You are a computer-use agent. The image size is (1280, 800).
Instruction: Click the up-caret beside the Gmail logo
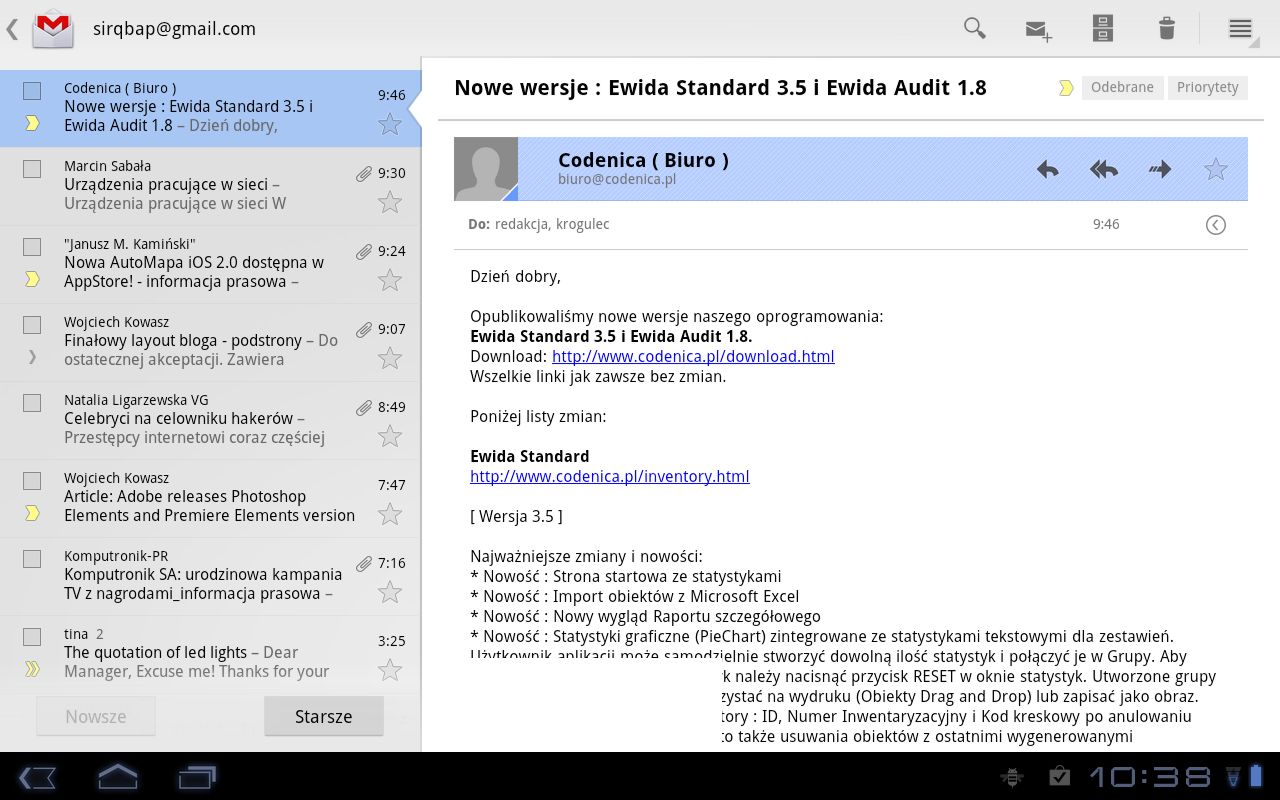point(12,28)
